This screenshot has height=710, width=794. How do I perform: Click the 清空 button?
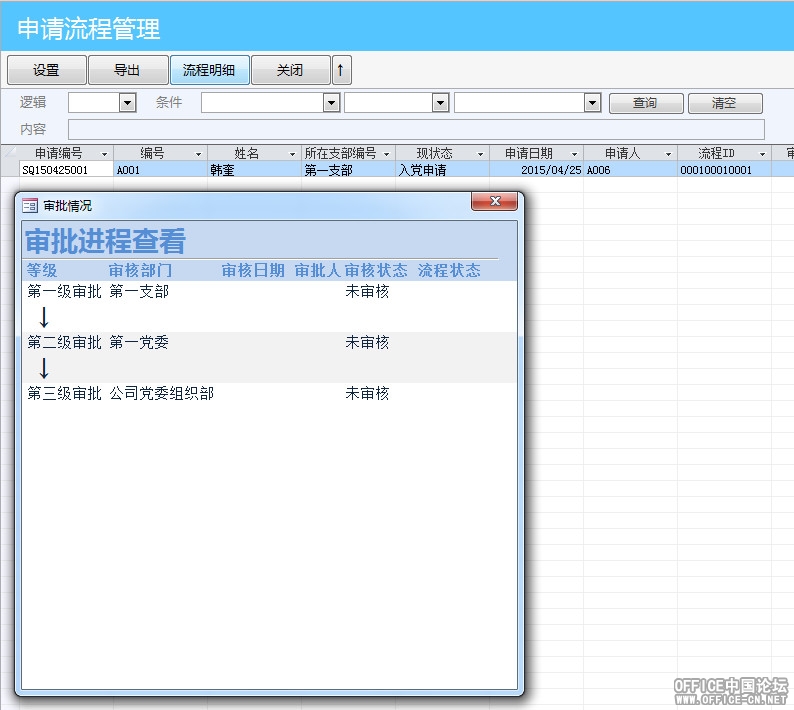(725, 103)
